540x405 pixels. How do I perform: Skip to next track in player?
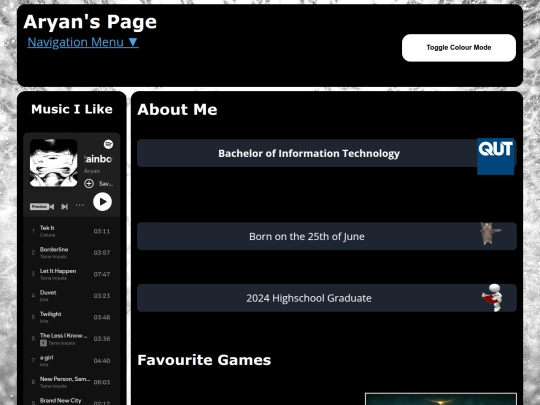pyautogui.click(x=64, y=207)
